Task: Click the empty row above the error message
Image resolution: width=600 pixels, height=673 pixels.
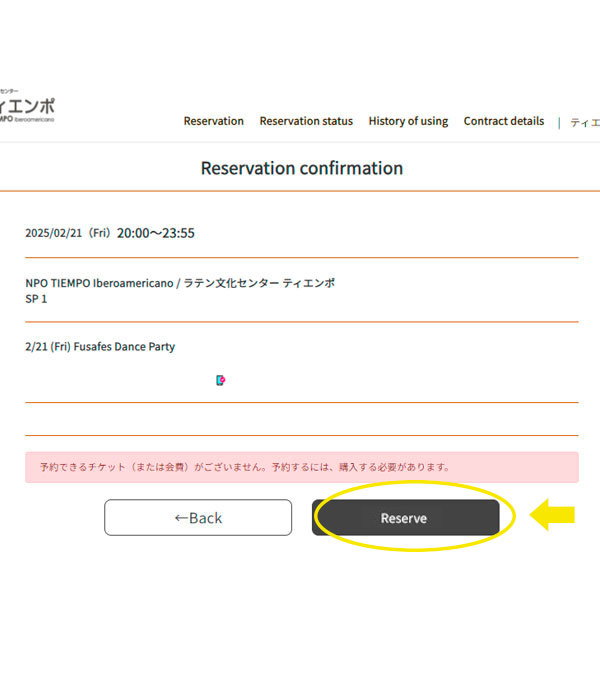Action: (301, 419)
